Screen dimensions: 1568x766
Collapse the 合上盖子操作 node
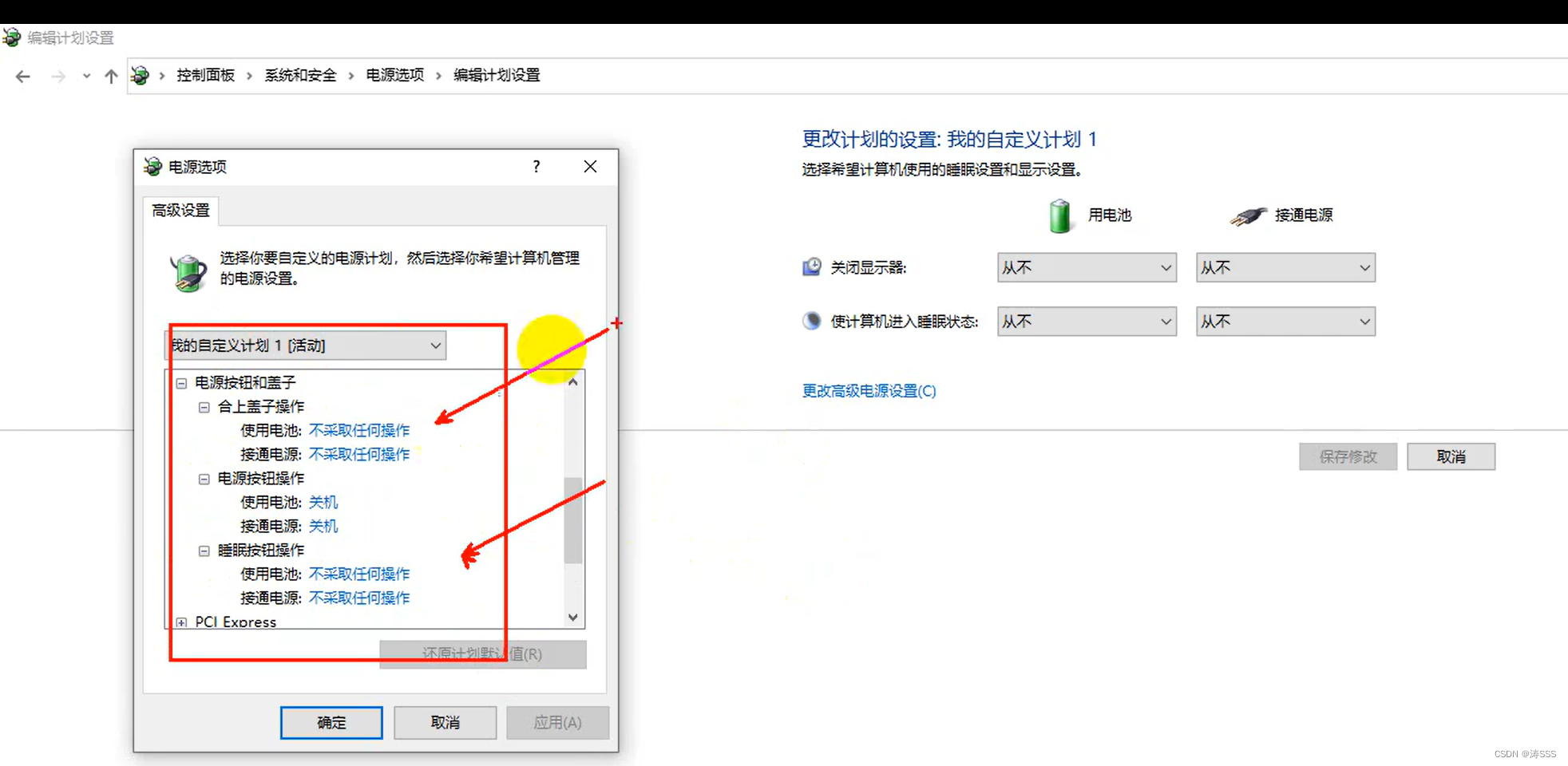[x=204, y=407]
